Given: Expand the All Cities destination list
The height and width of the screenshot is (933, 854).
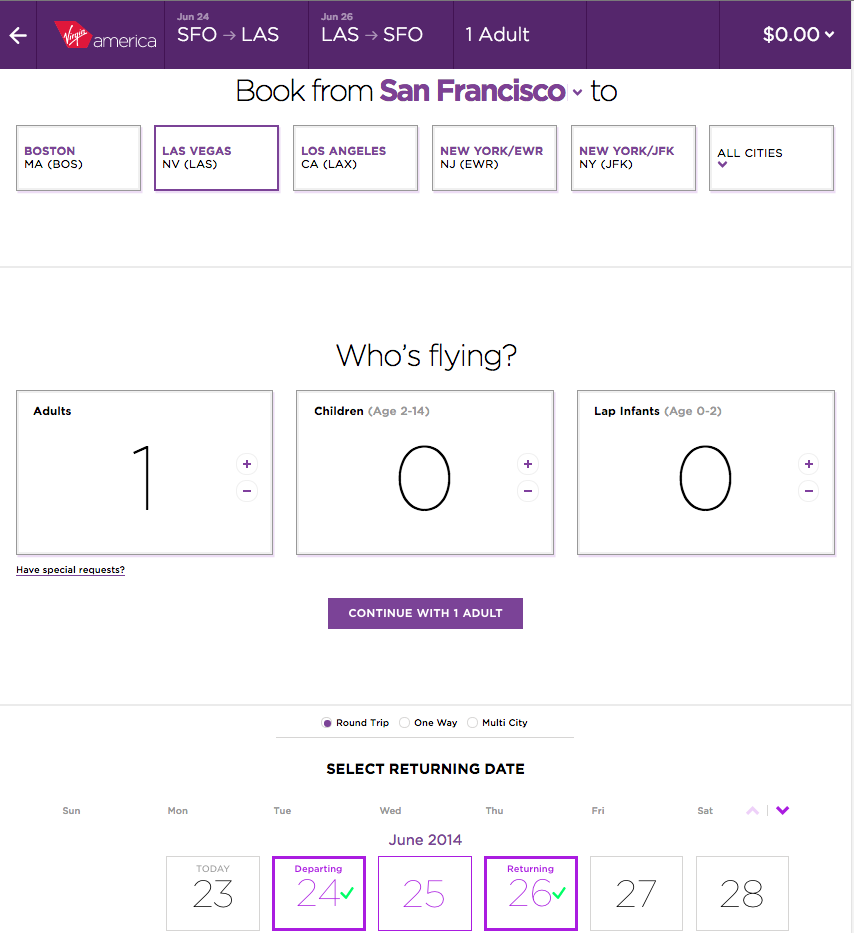Looking at the screenshot, I should click(x=772, y=158).
